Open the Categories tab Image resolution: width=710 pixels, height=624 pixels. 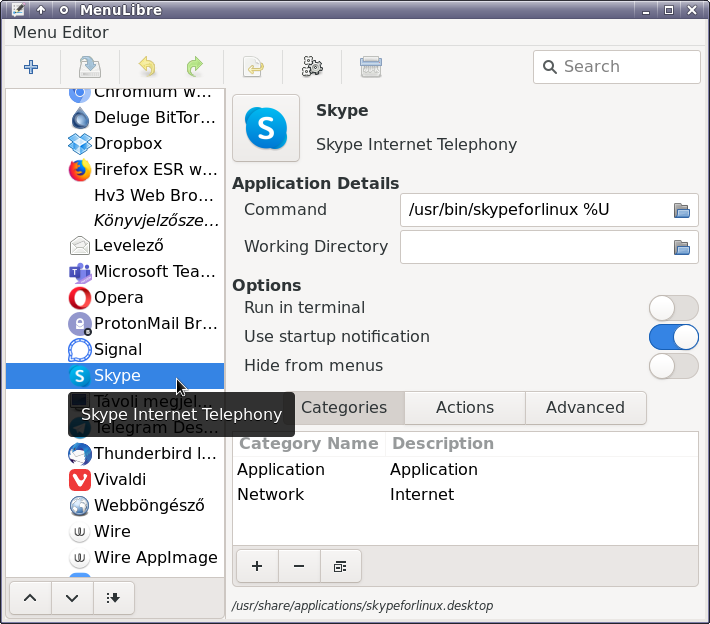[344, 408]
